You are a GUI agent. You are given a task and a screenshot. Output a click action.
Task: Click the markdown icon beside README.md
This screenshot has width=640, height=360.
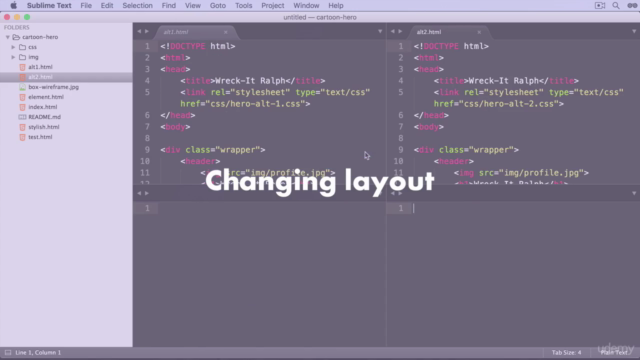point(22,117)
